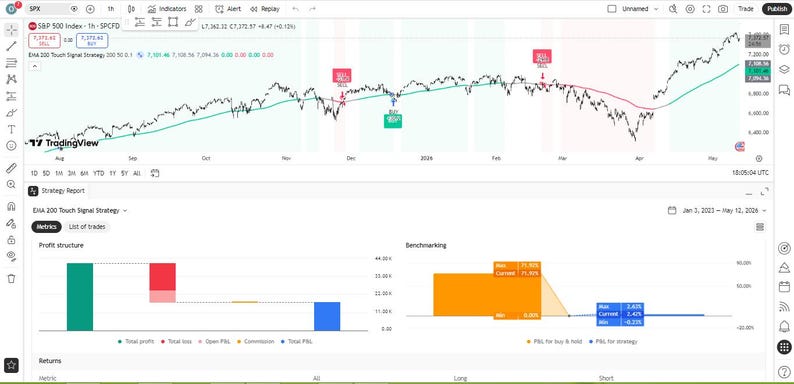Remove objects using the trash icon

coord(11,278)
